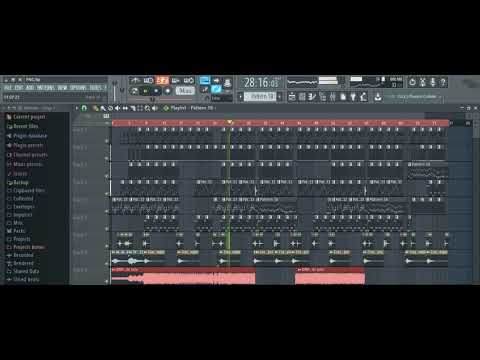Click the master volume slider
Viewport: 480px width, 360px height.
115,90
